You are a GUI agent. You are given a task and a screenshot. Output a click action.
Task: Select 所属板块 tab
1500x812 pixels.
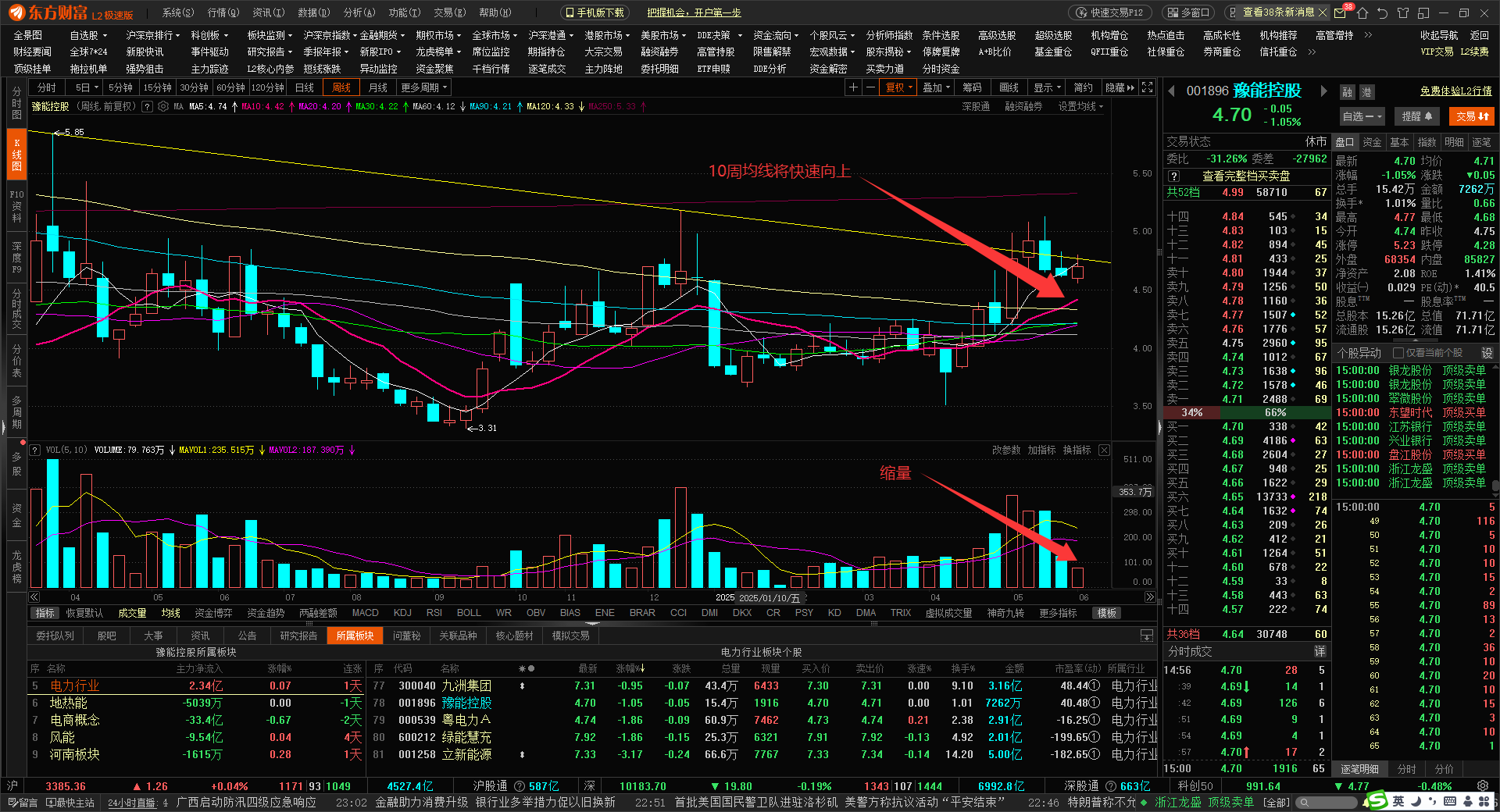tap(355, 636)
